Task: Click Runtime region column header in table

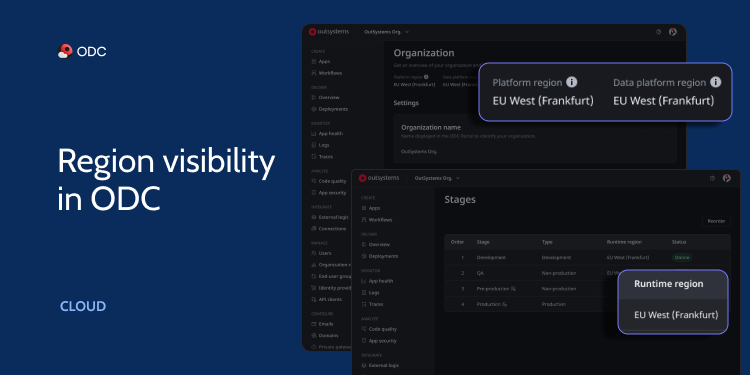Action: tap(624, 242)
